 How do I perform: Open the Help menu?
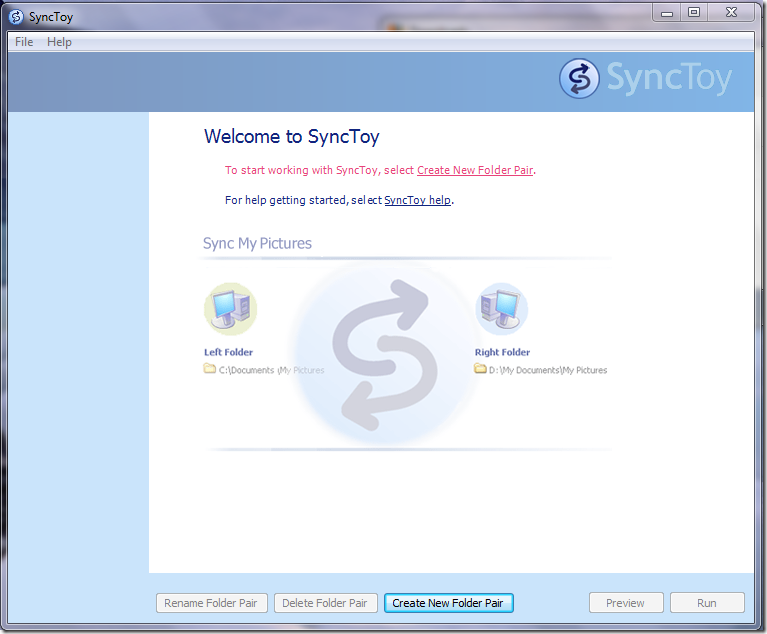coord(59,42)
